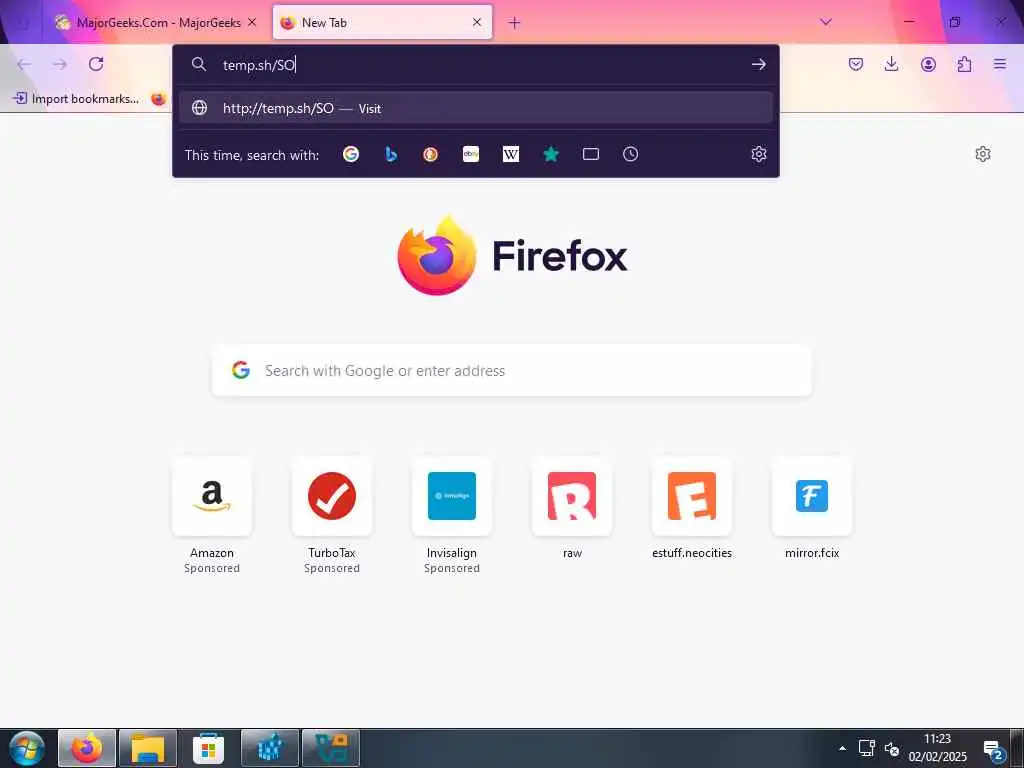Viewport: 1024px width, 768px height.
Task: Reload the page with the refresh icon
Action: 96,64
